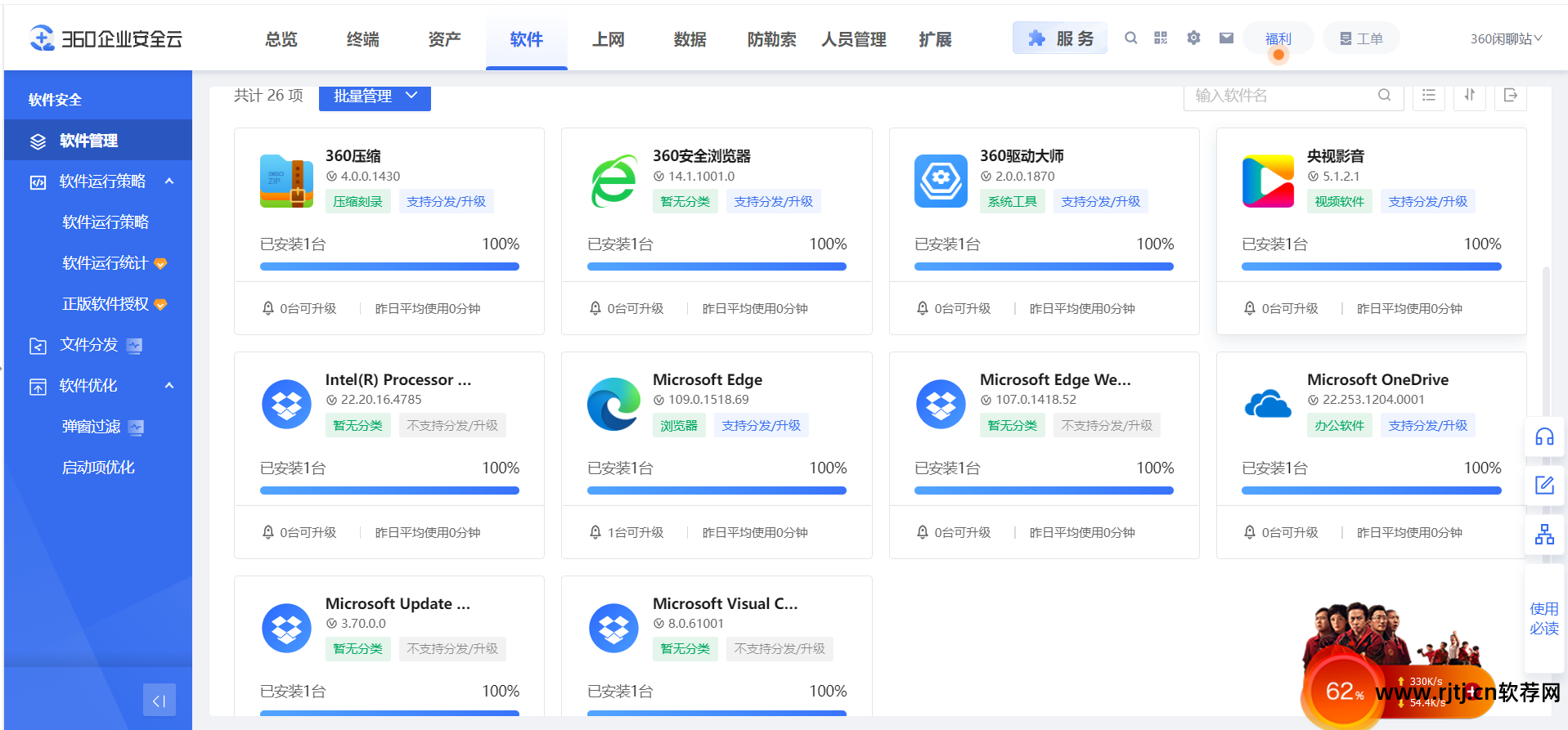
Task: Open the 人员管理 tab
Action: (x=854, y=39)
